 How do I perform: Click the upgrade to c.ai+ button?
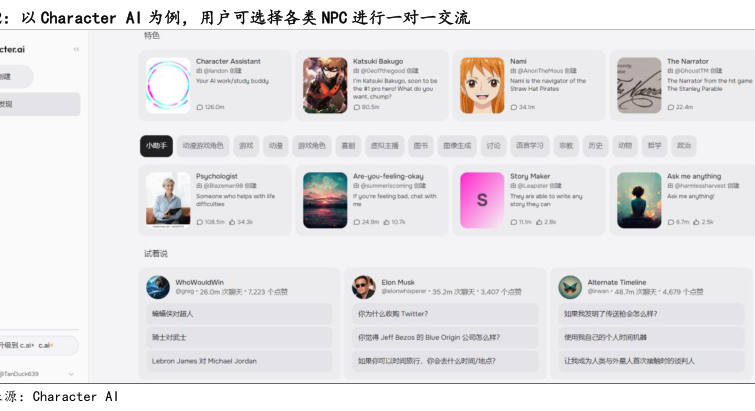coord(38,345)
